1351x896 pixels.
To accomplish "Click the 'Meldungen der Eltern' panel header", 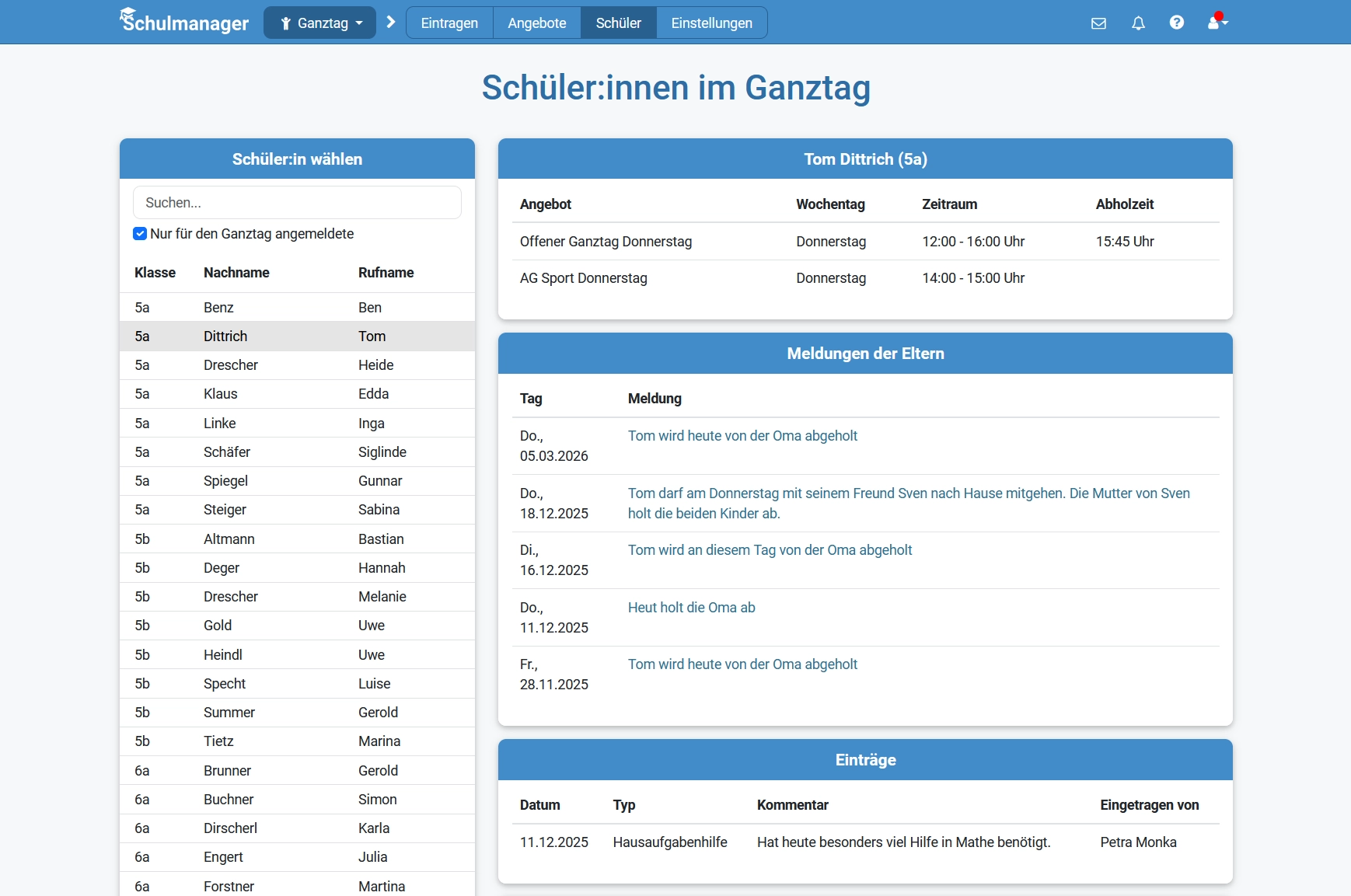I will pyautogui.click(x=865, y=354).
